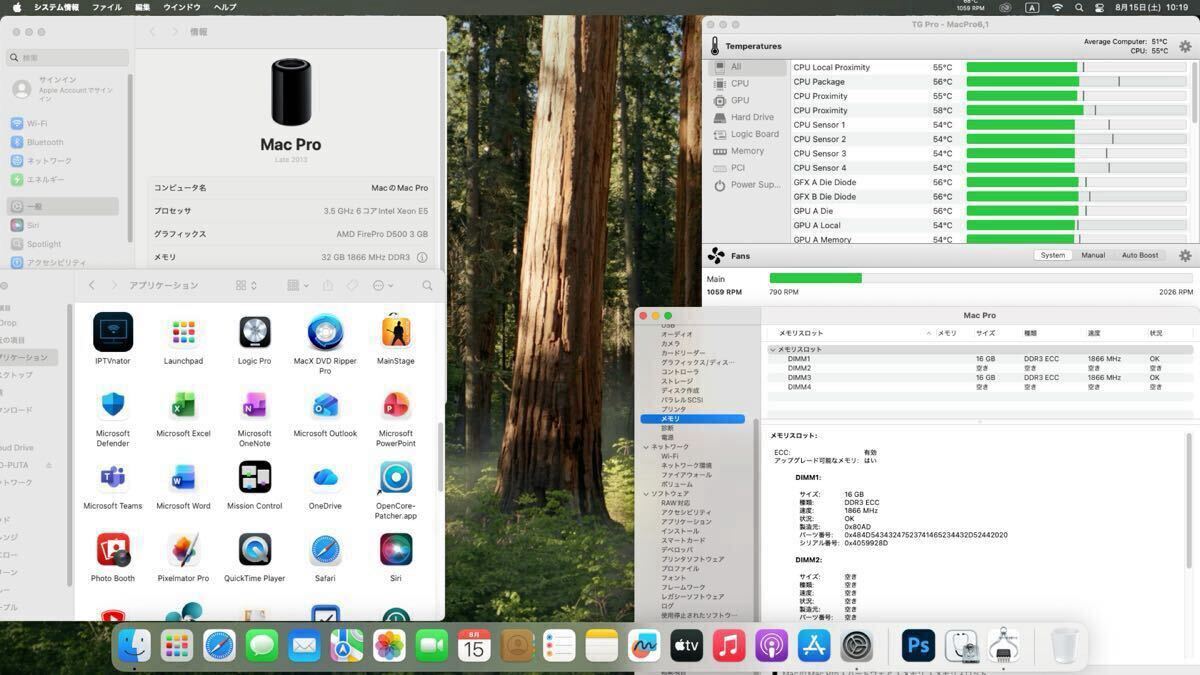Collapse the ネットワーク section in sidebar
This screenshot has height=675, width=1200.
click(x=646, y=447)
